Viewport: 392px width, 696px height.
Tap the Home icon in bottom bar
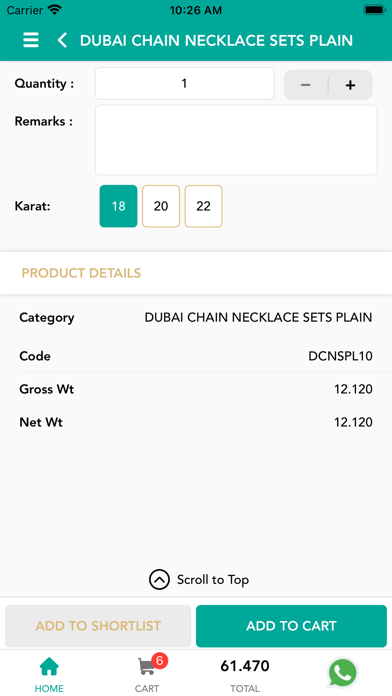49,667
